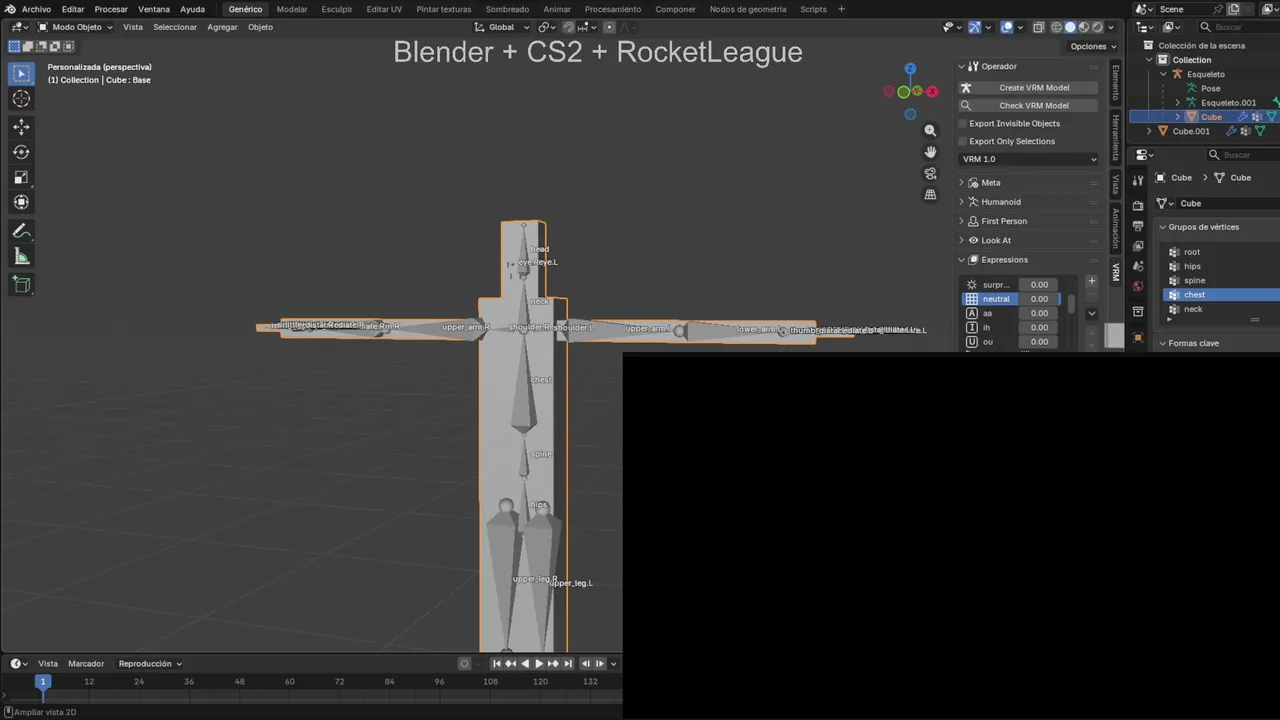1280x720 pixels.
Task: Open the Modo Objeto mode dropdown
Action: coord(75,27)
